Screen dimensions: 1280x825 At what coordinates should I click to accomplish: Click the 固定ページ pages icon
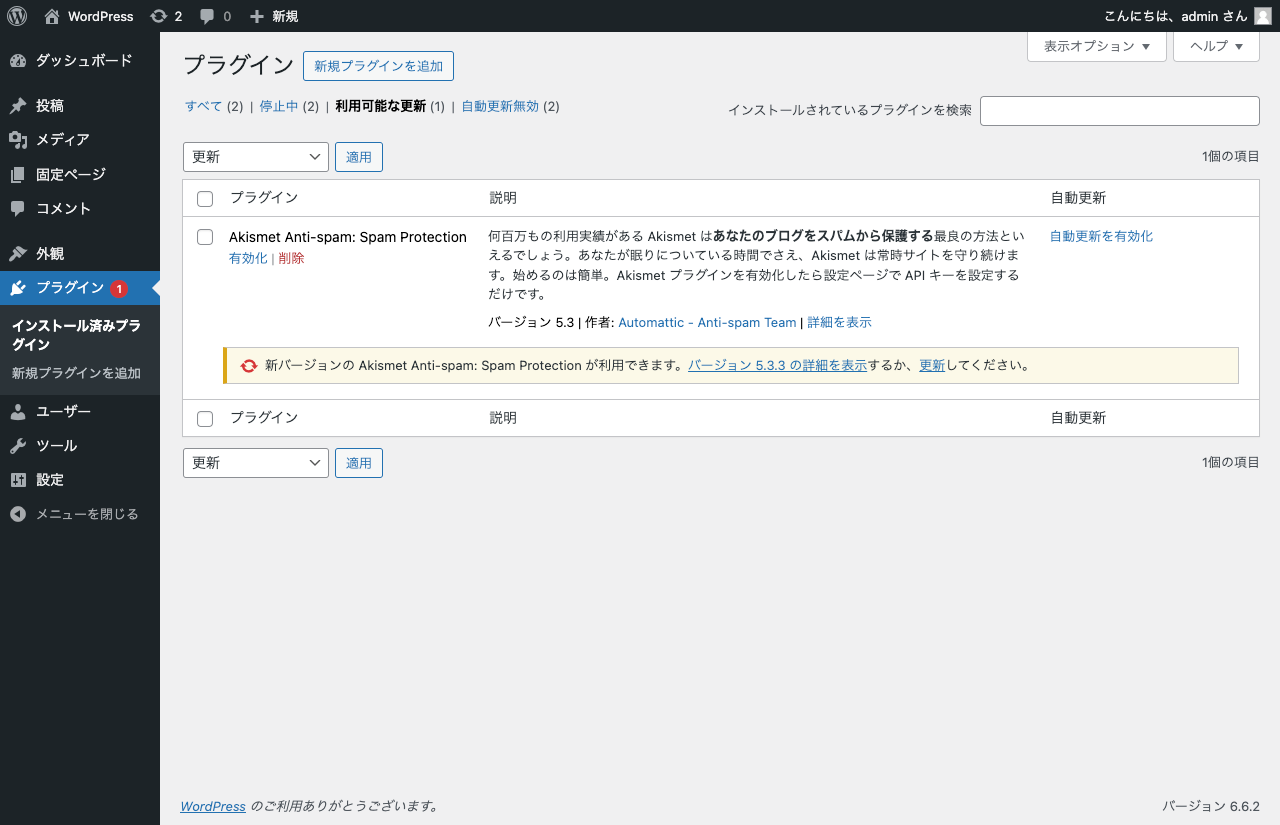[18, 175]
